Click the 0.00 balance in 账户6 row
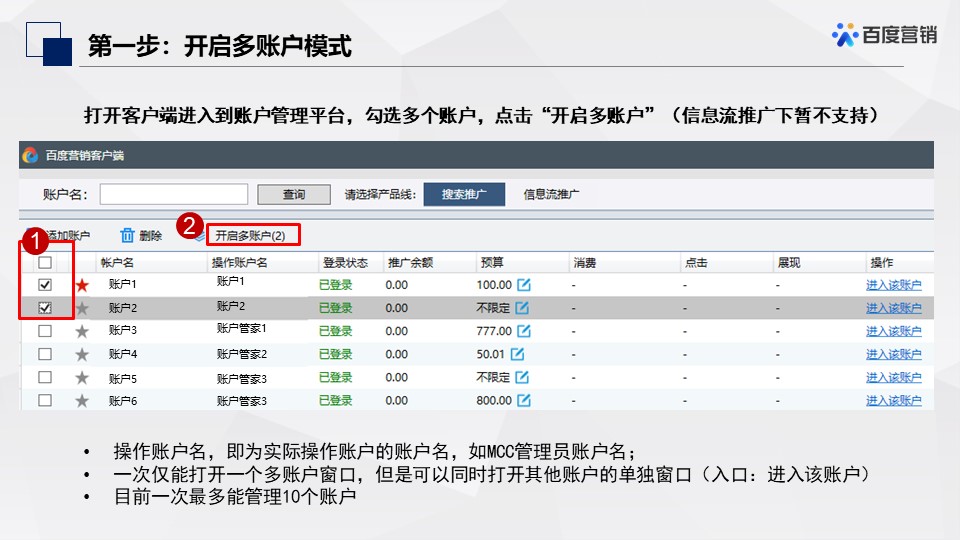This screenshot has height=540, width=960. 397,400
